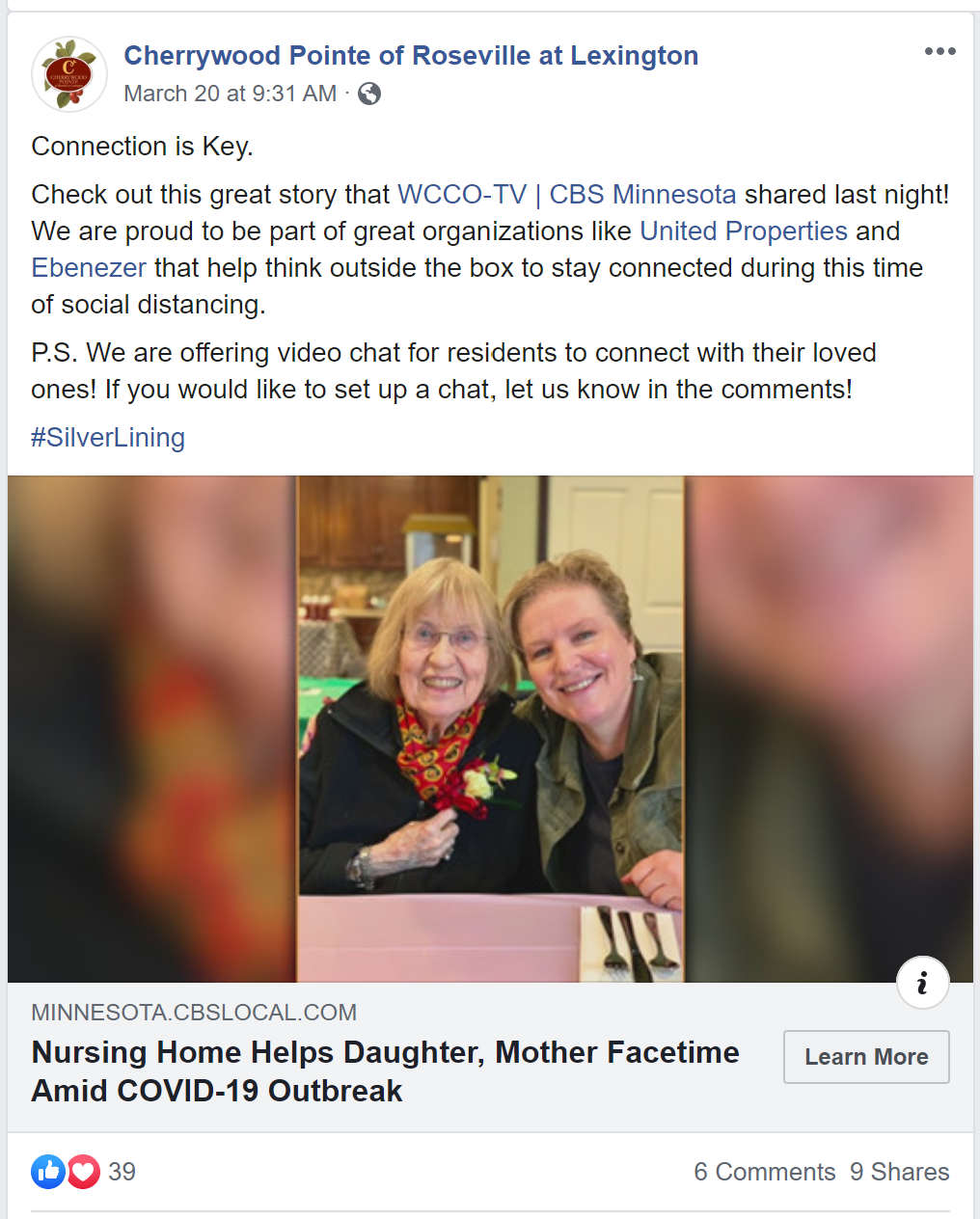The width and height of the screenshot is (980, 1219).
Task: Open the Nursing Home Helps Daughter headline
Action: [386, 1071]
